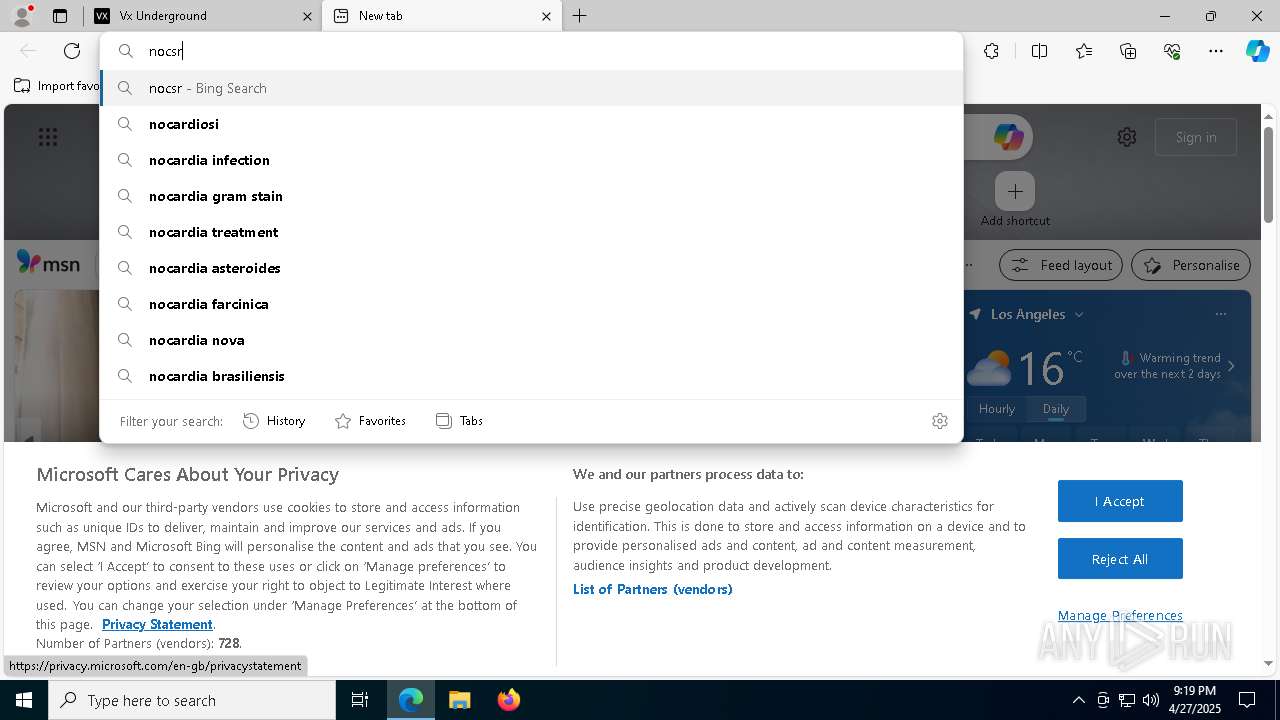Screen dimensions: 1280x720
Task: Open the apps grid launcher icon
Action: tap(48, 137)
